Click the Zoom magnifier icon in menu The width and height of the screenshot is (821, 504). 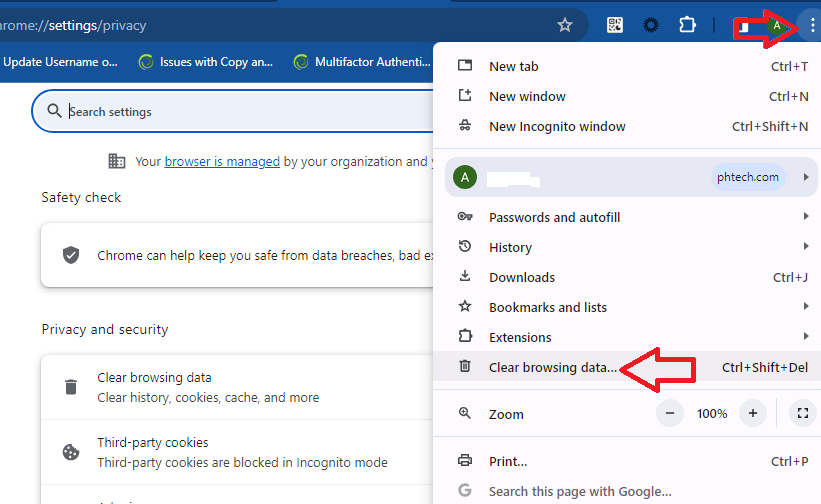pos(465,413)
